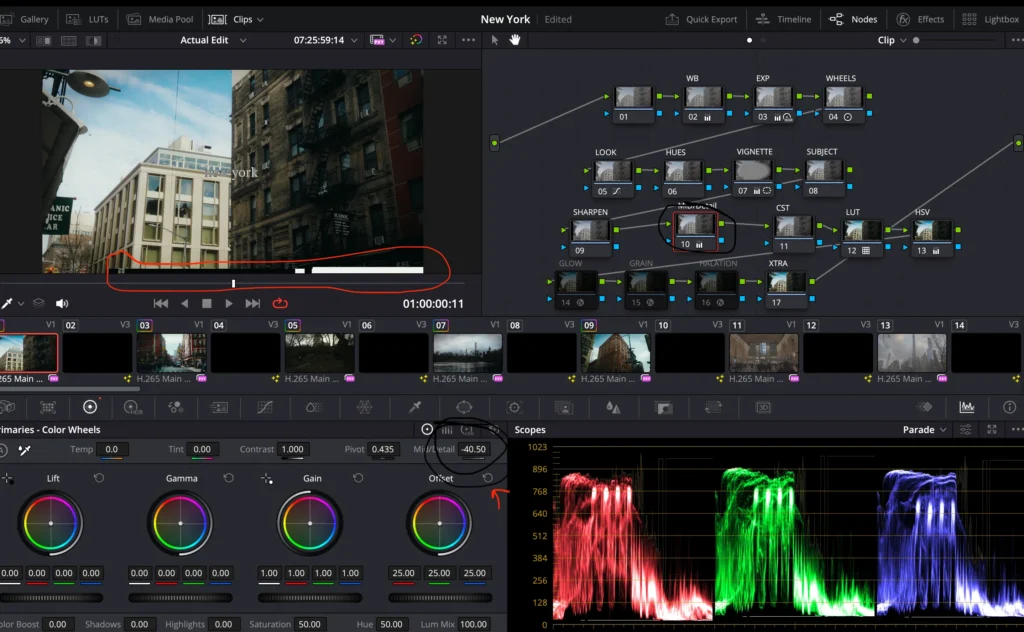Select the hand pan tool in node editor

pos(516,40)
